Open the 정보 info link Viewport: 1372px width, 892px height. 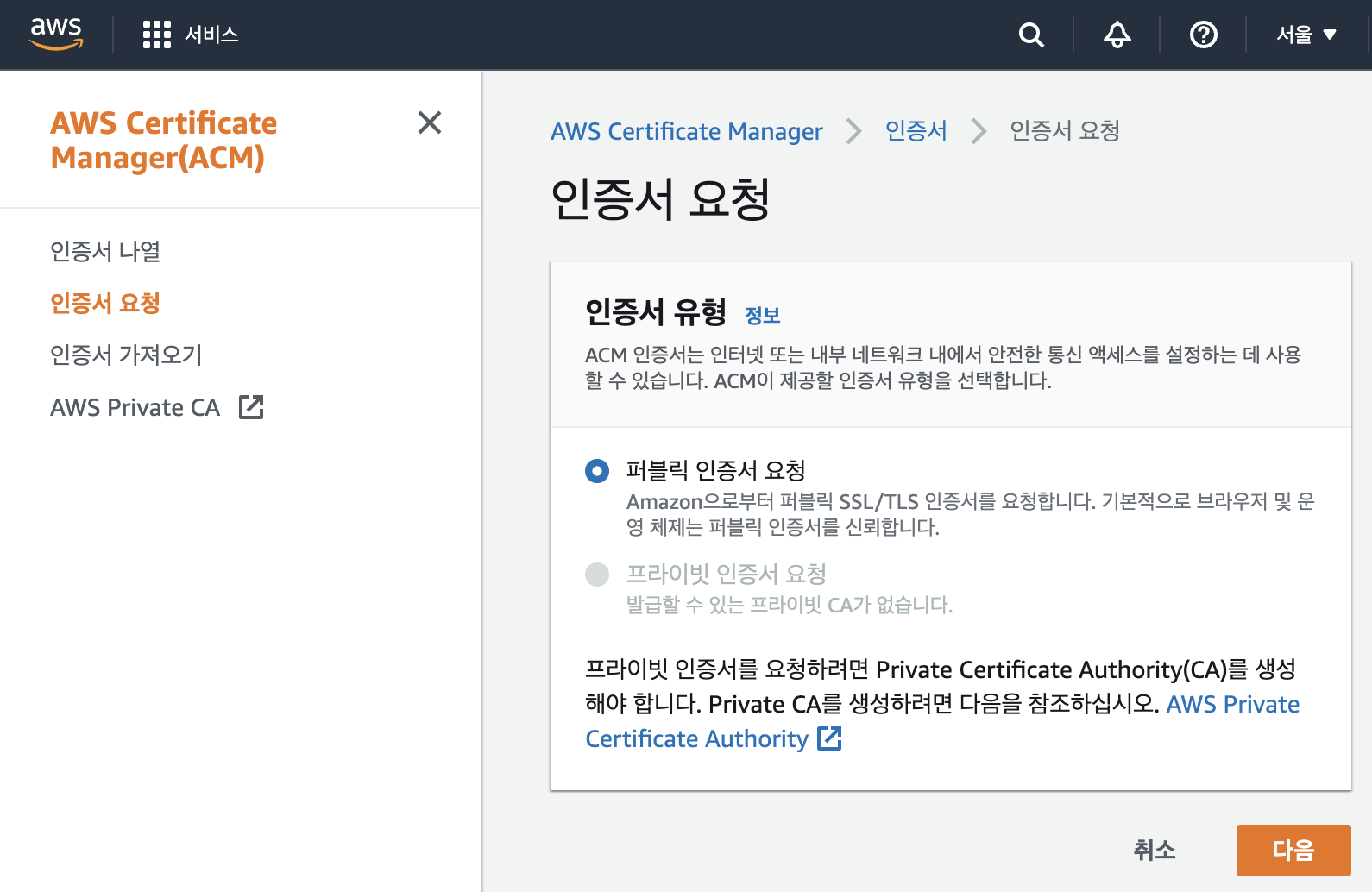pyautogui.click(x=763, y=316)
